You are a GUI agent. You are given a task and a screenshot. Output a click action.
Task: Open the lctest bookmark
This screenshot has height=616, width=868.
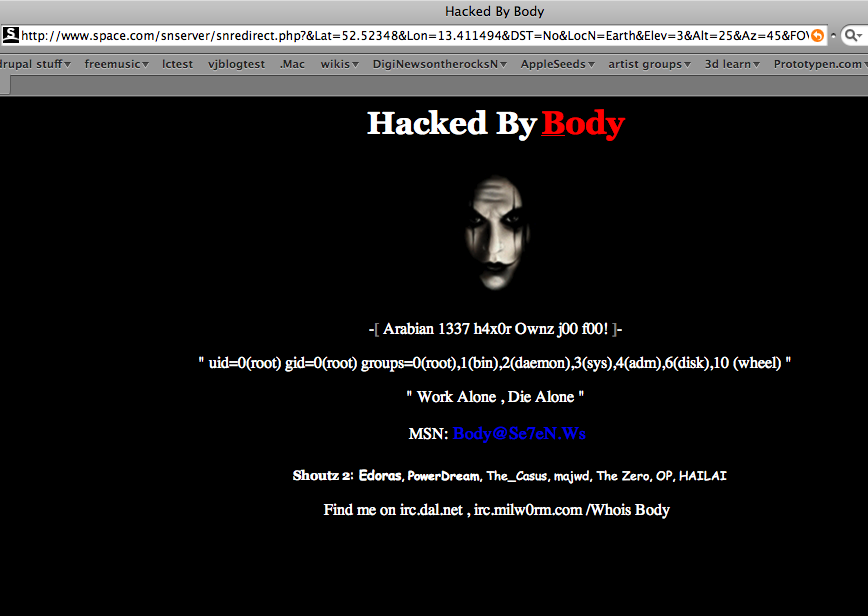pyautogui.click(x=177, y=64)
